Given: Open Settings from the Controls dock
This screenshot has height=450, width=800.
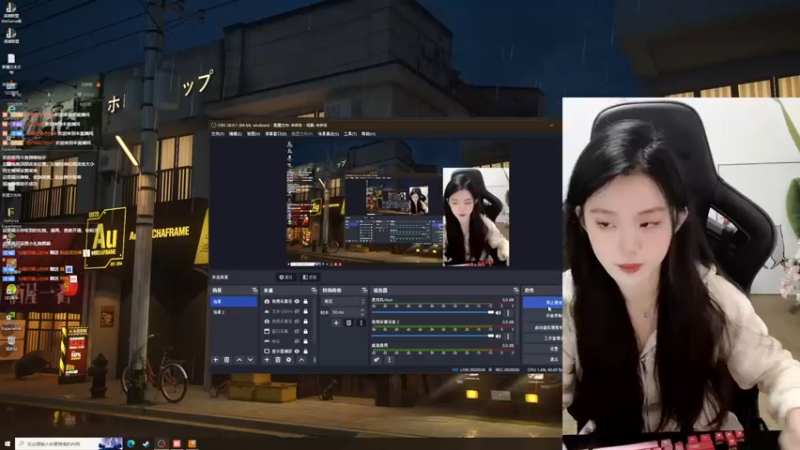Looking at the screenshot, I should click(x=542, y=348).
